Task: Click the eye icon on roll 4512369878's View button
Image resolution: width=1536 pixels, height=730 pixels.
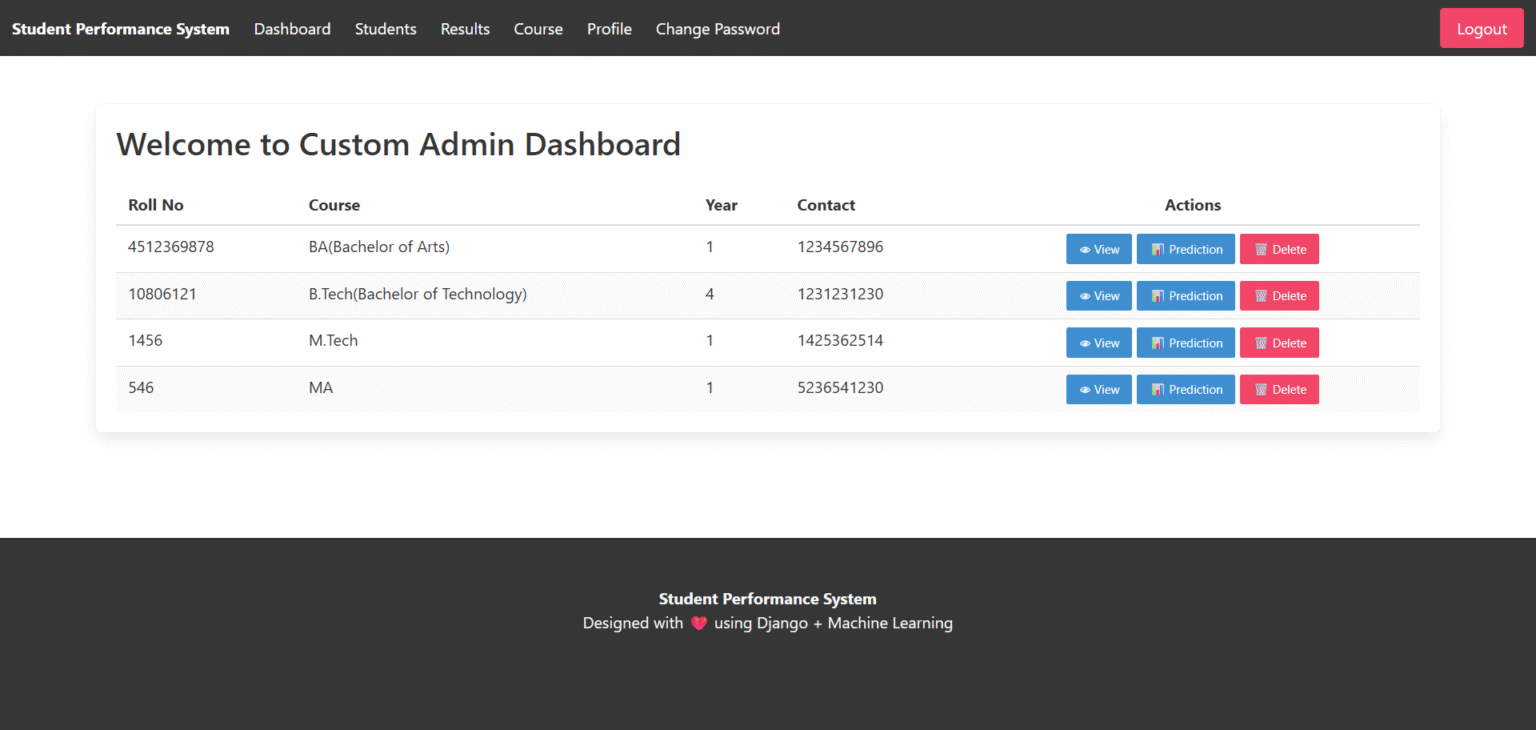Action: [1085, 249]
